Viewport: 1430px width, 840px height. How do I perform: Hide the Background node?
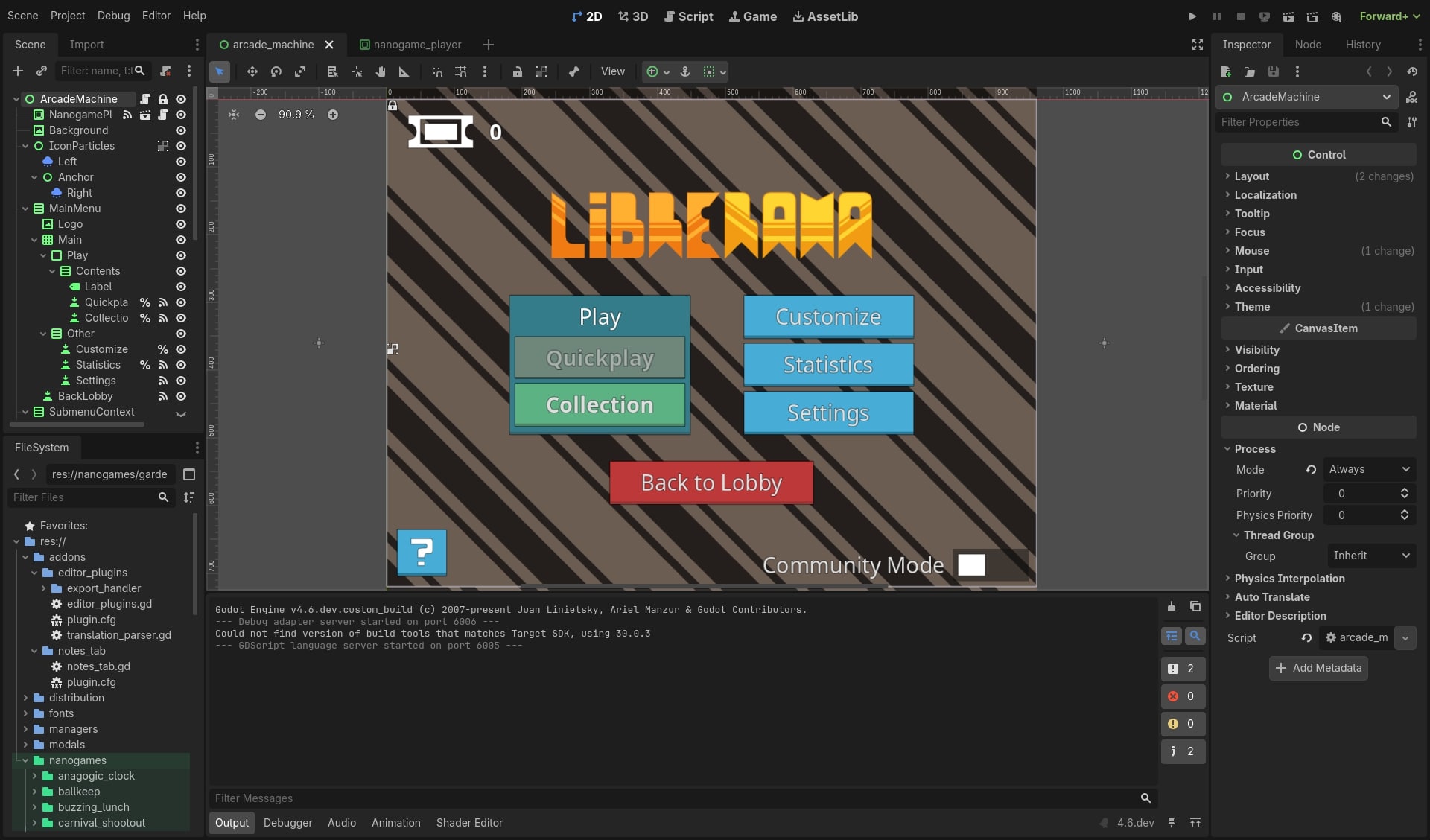point(181,130)
